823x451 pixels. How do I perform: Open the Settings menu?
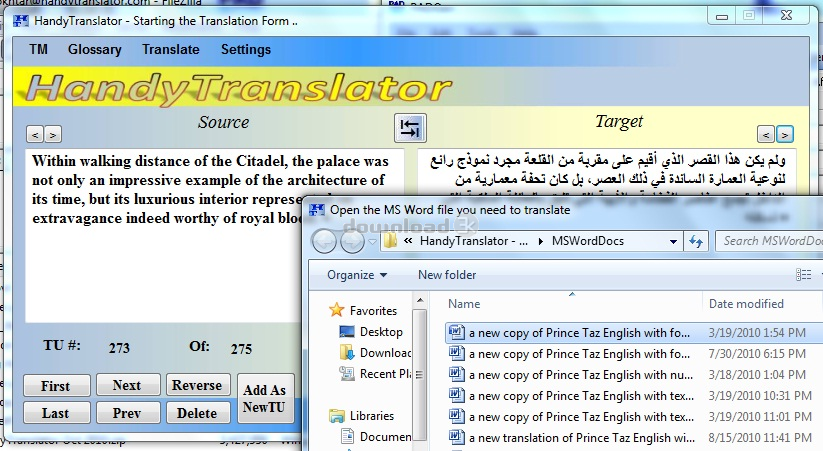246,49
